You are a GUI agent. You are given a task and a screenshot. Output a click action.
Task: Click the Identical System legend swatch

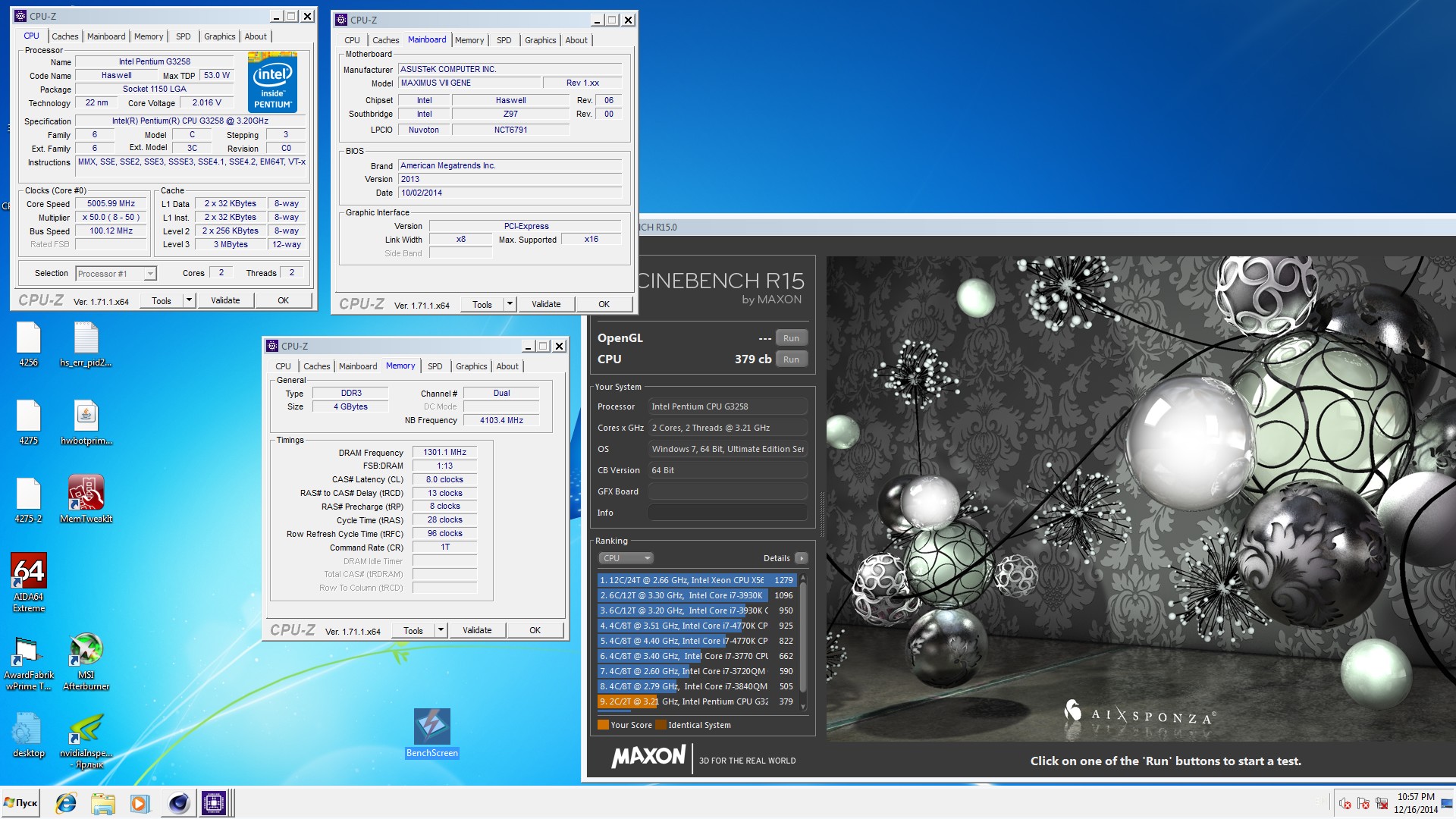click(x=661, y=725)
